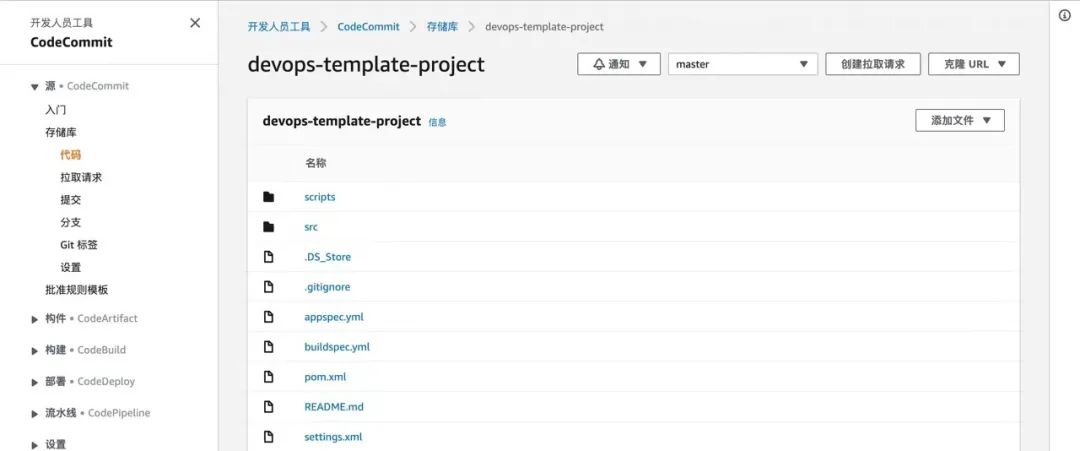Image resolution: width=1080 pixels, height=451 pixels.
Task: Collapse the 源 CodeCommit section
Action: click(x=36, y=87)
